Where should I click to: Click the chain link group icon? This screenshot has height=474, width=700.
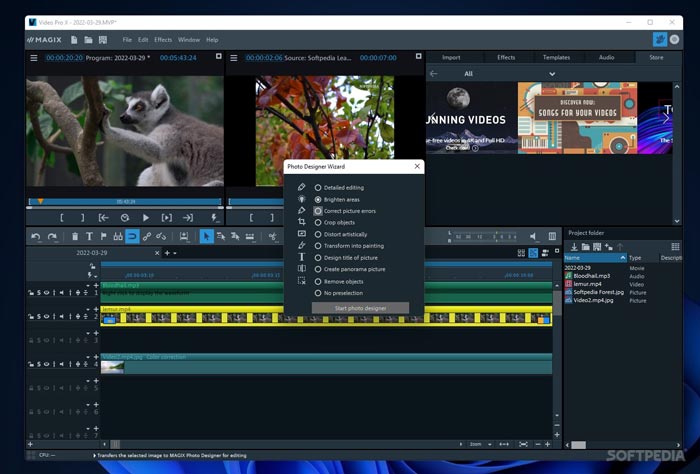click(x=147, y=237)
